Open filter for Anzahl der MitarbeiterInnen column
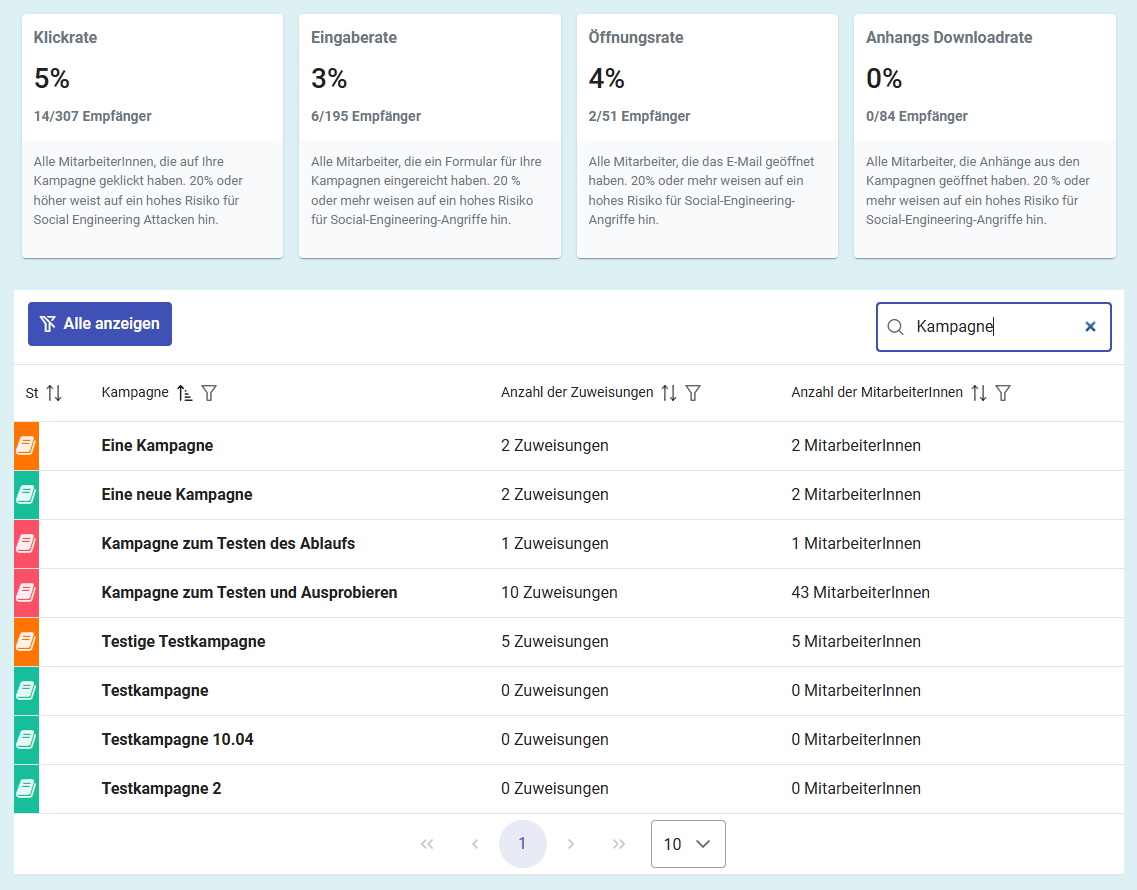1137x890 pixels. pos(1003,393)
